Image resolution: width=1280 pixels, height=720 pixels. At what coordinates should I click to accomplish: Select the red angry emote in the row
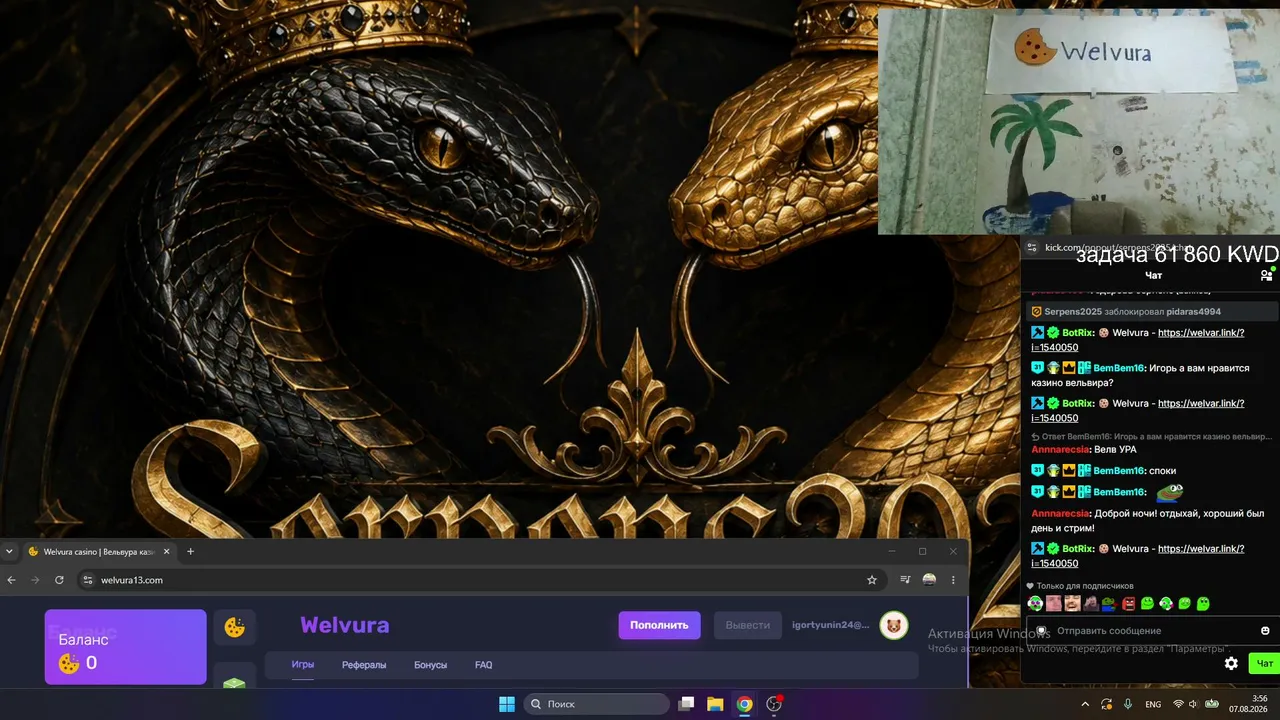pos(1128,604)
